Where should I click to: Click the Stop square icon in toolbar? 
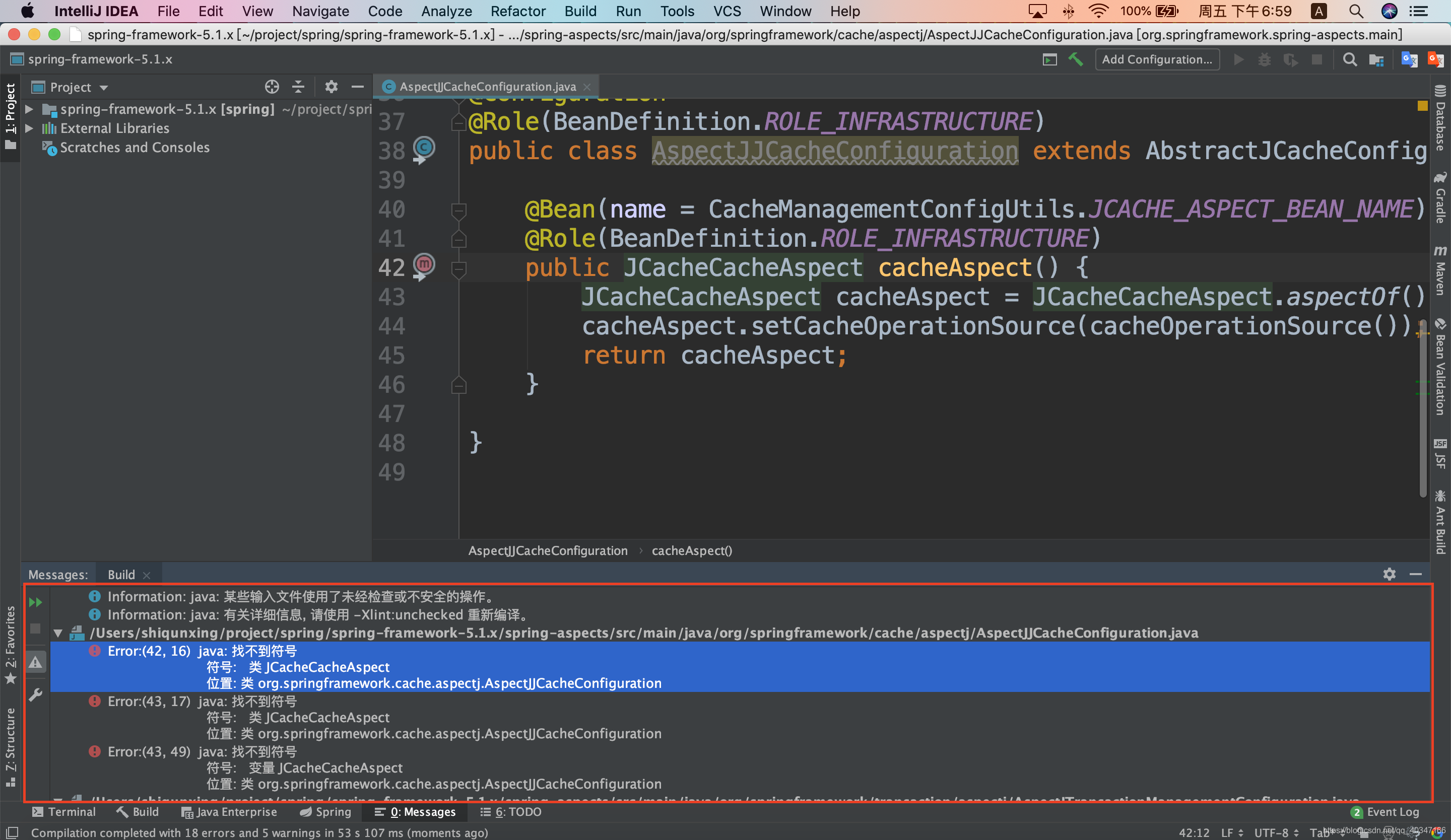click(1317, 60)
